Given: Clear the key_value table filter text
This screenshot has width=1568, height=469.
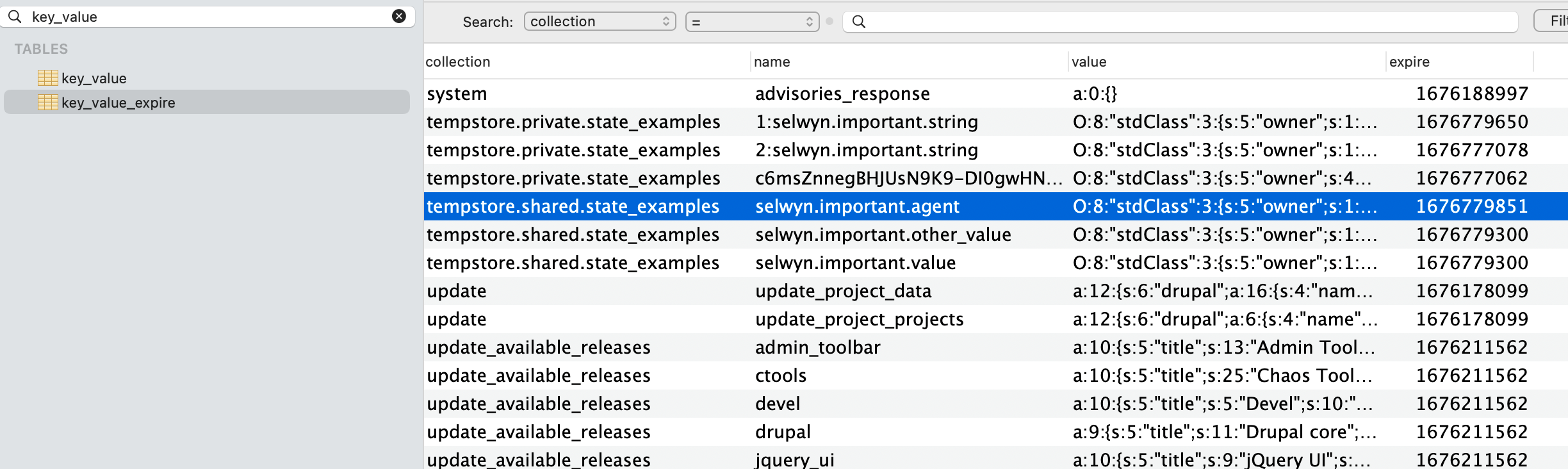Looking at the screenshot, I should click(x=398, y=17).
